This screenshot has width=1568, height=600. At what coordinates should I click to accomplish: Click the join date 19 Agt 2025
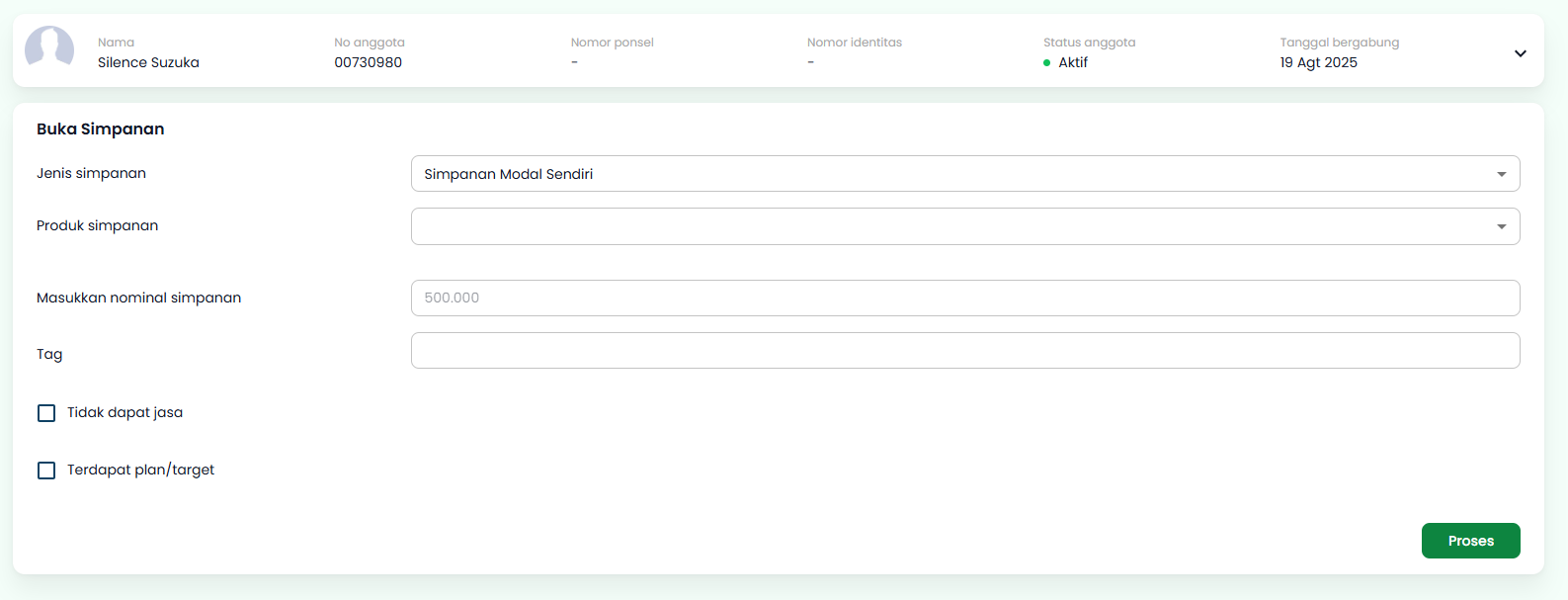coord(1318,62)
